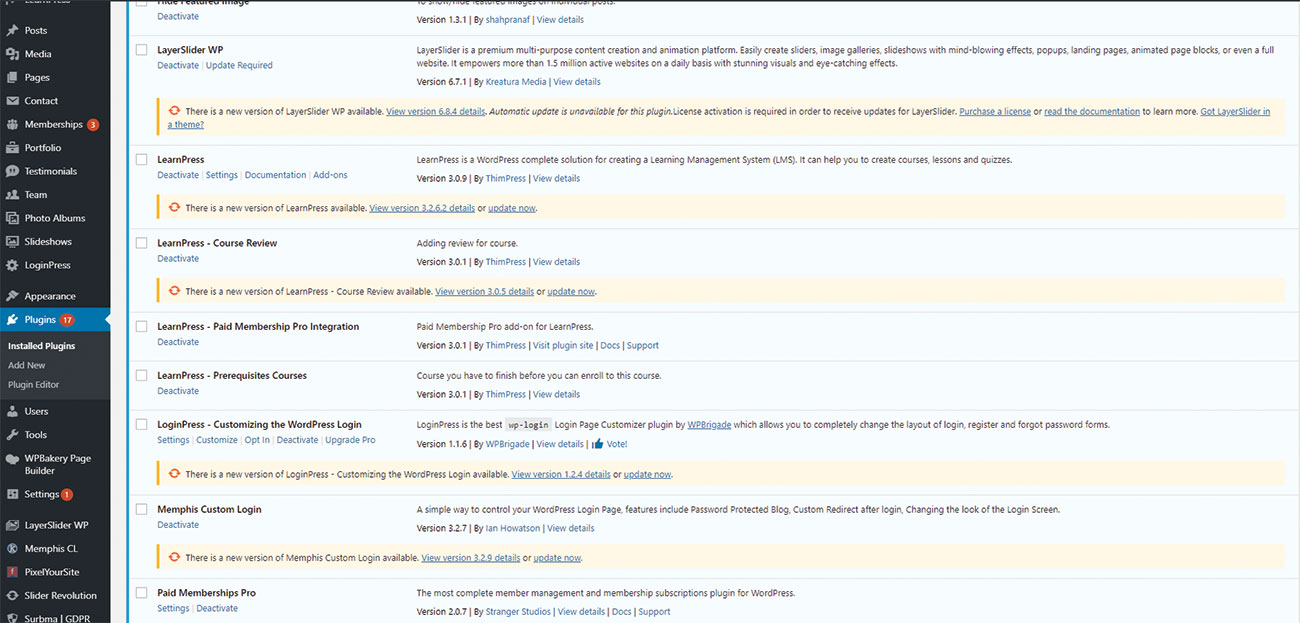The width and height of the screenshot is (1300, 623).
Task: Open the WPBrigade author link in description
Action: (x=709, y=425)
